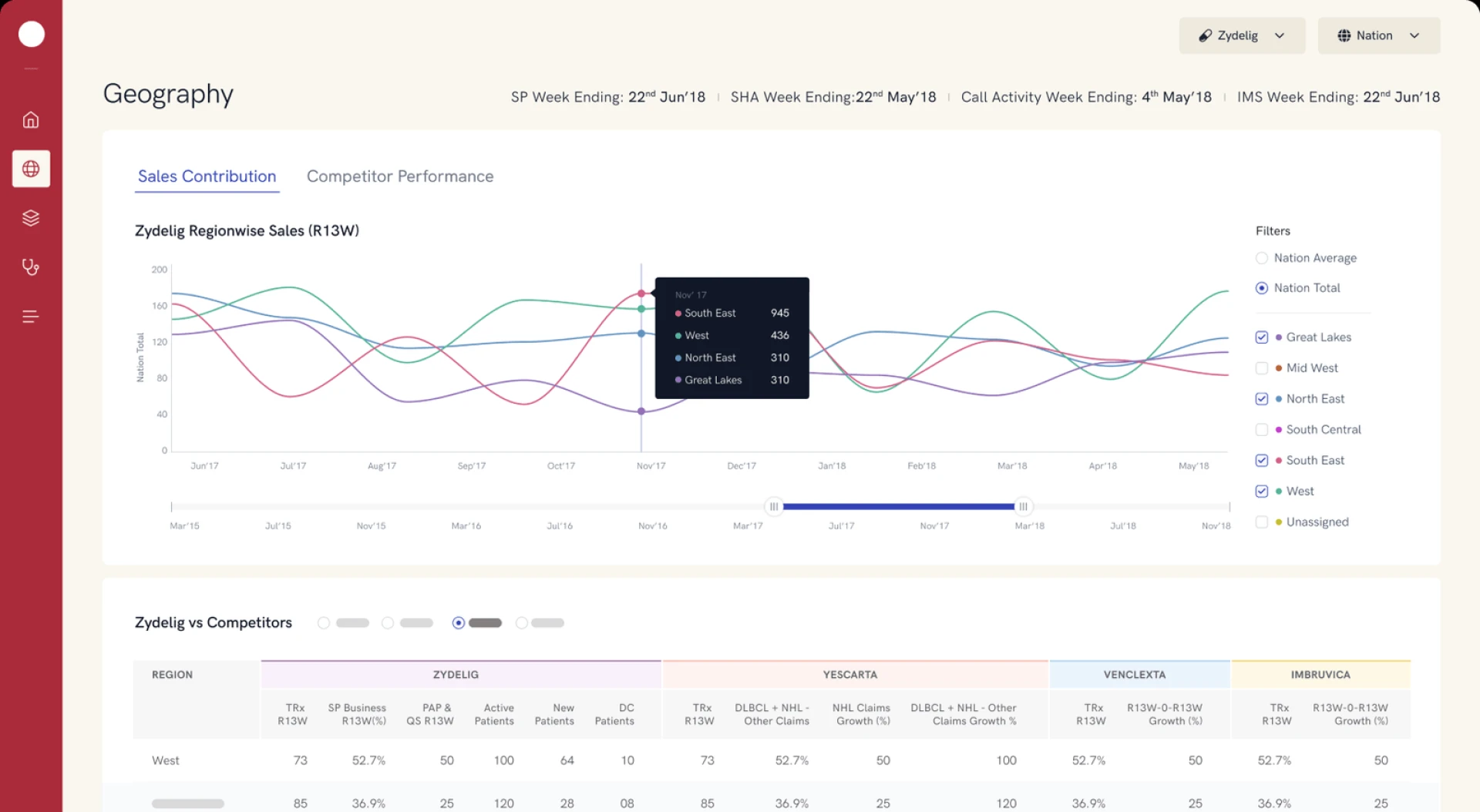Enable the Mid West region checkbox

coord(1262,367)
